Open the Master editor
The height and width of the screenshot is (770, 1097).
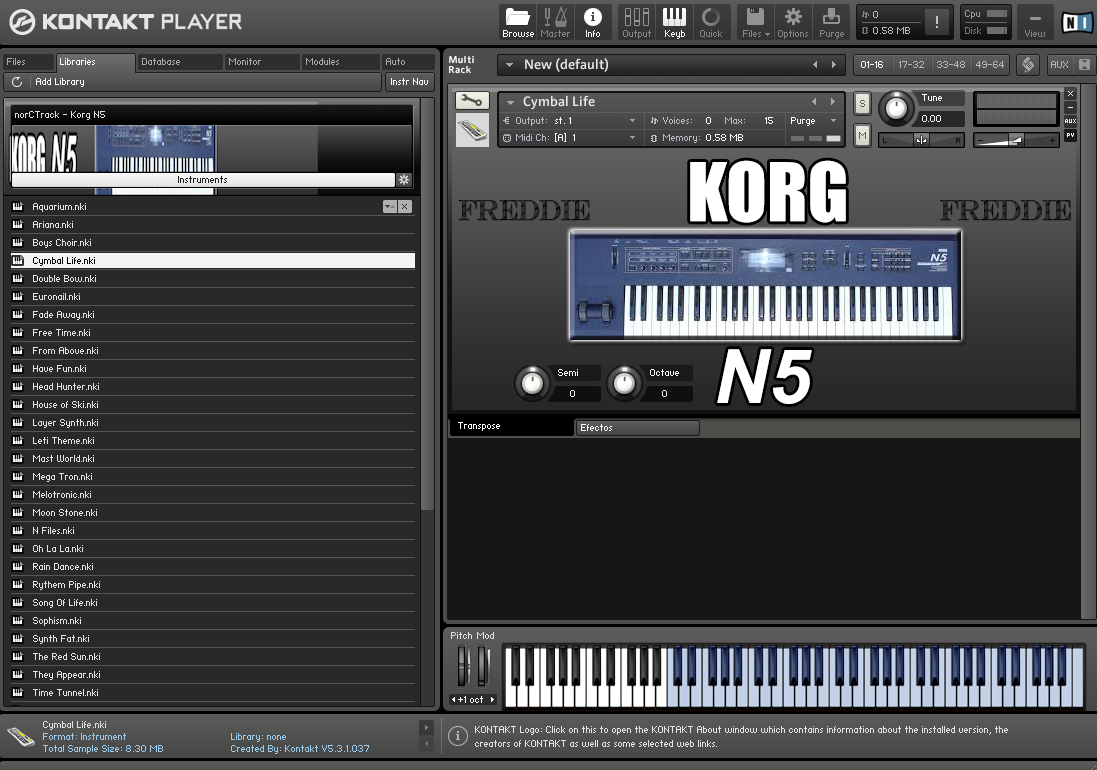555,22
